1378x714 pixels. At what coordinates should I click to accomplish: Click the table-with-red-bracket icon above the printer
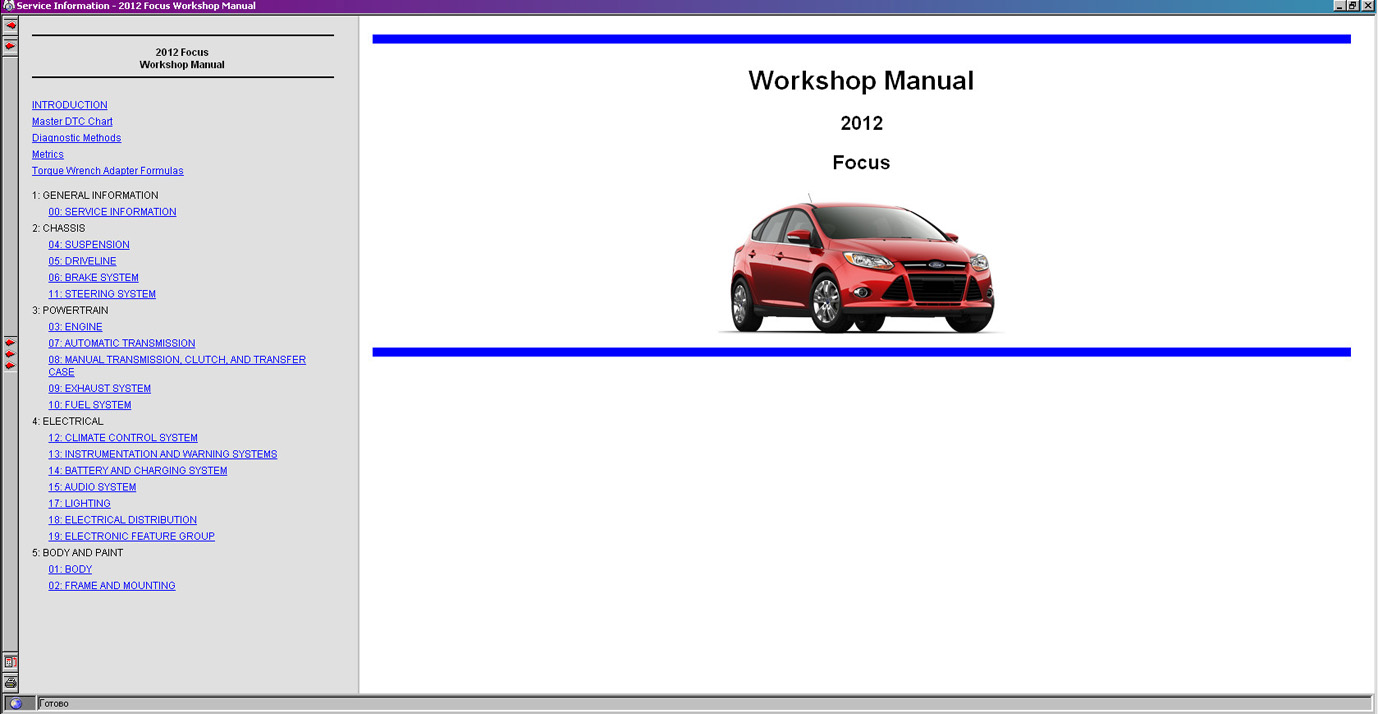click(x=10, y=662)
